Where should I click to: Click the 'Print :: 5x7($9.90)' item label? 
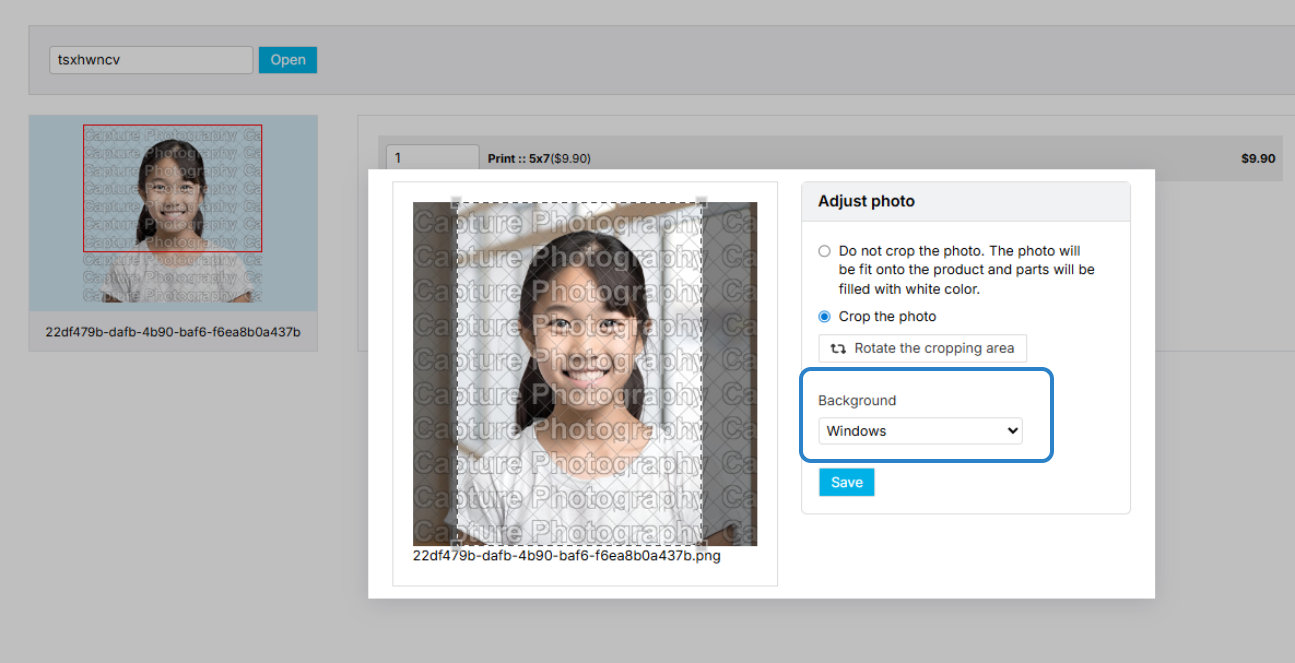[539, 159]
